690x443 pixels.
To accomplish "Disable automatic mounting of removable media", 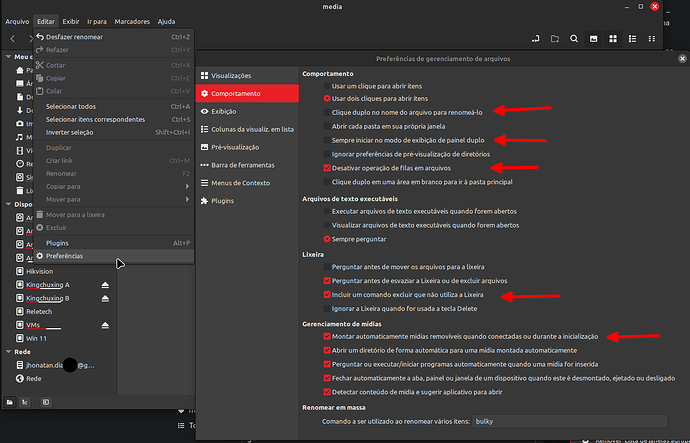I will (x=327, y=338).
